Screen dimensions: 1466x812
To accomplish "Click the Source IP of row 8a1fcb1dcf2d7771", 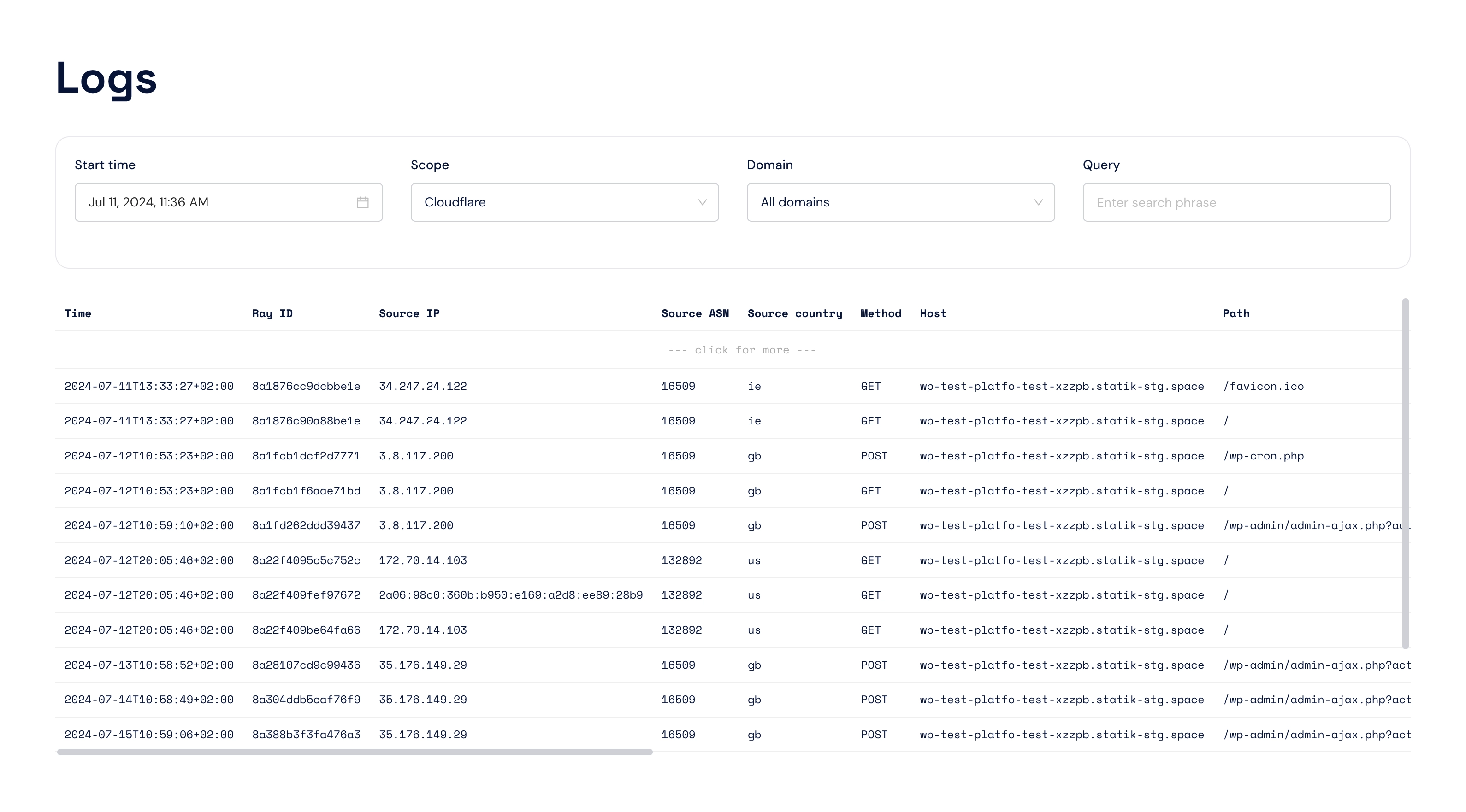I will pos(416,456).
